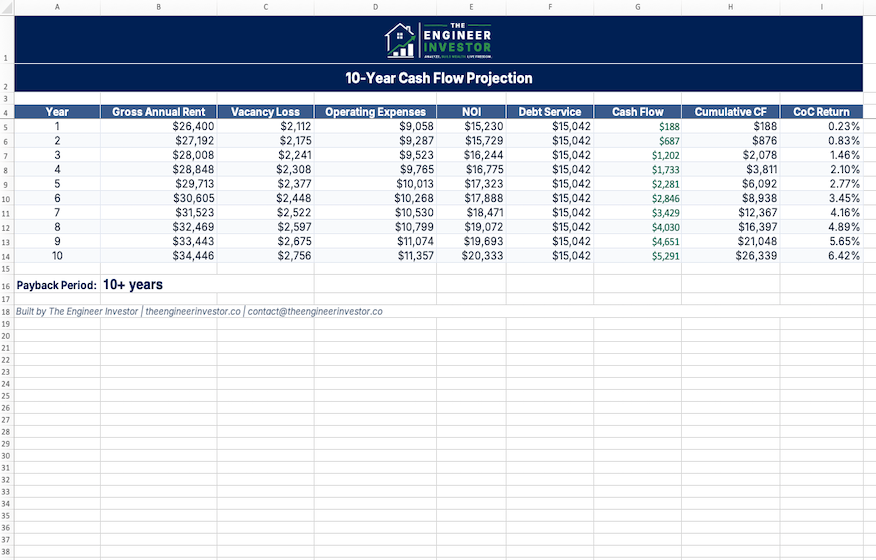Click vacancy loss value $2,756
The height and width of the screenshot is (560, 876).
point(294,256)
